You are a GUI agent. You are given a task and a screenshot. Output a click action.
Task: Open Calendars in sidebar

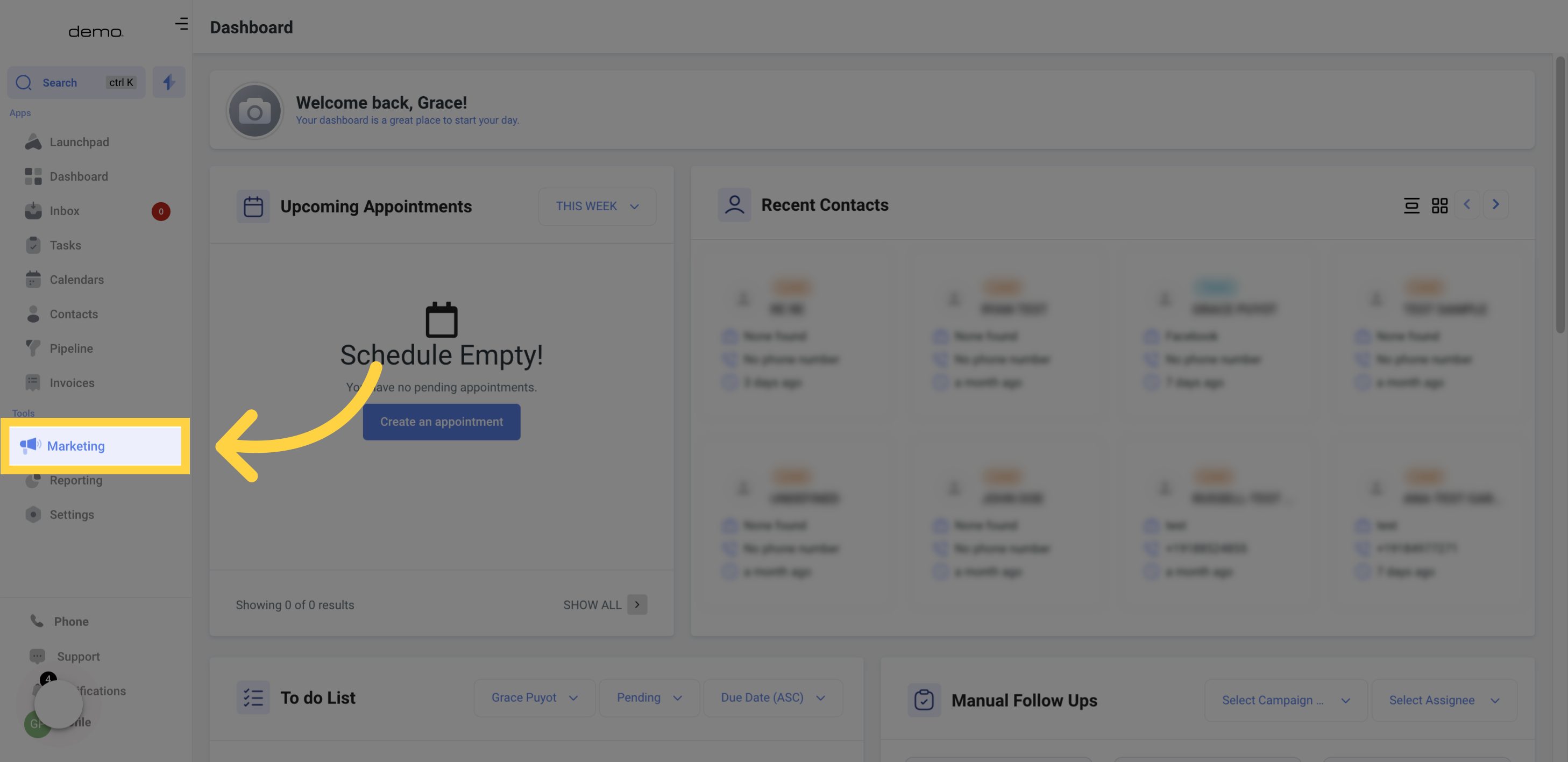point(77,279)
